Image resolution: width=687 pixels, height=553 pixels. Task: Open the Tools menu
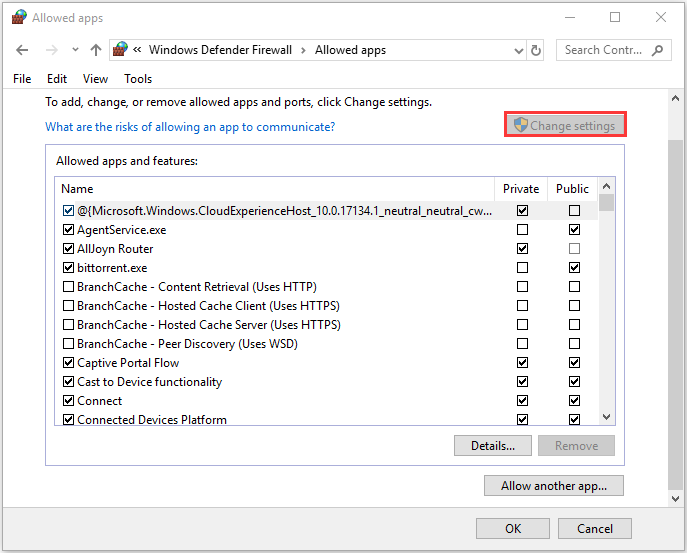click(x=138, y=79)
